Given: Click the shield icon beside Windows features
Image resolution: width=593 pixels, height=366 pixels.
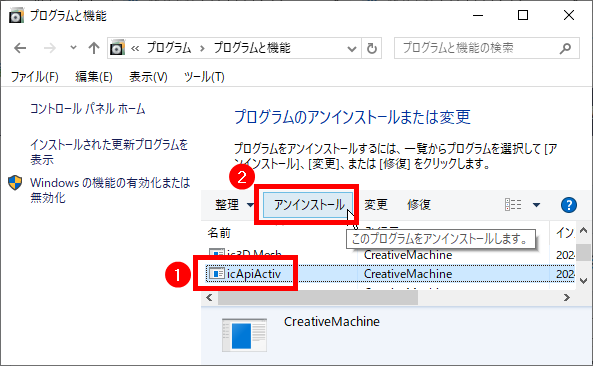Looking at the screenshot, I should [x=15, y=183].
